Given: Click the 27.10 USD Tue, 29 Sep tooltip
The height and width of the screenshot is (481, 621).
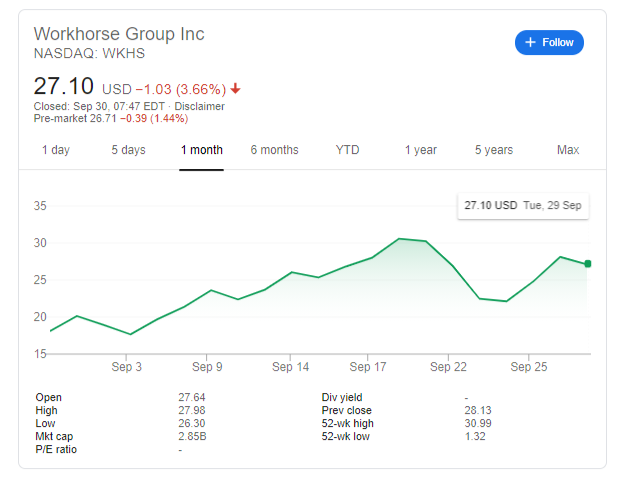Looking at the screenshot, I should pyautogui.click(x=523, y=205).
